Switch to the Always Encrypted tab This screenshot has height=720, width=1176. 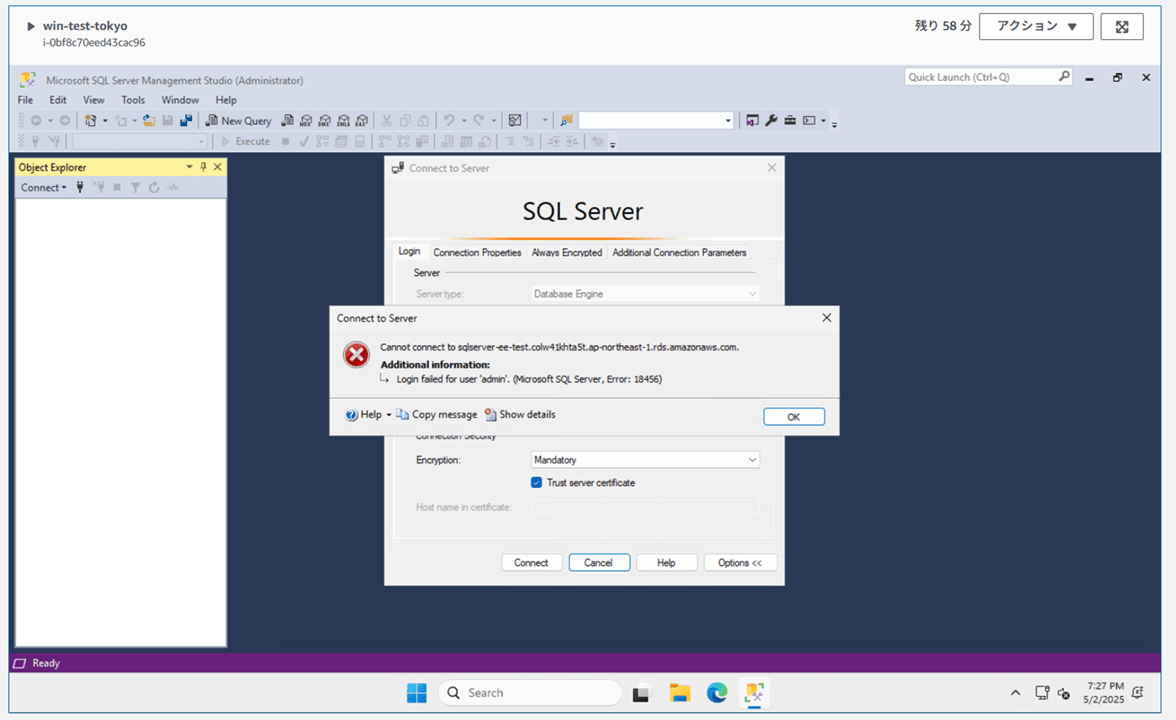pos(567,253)
